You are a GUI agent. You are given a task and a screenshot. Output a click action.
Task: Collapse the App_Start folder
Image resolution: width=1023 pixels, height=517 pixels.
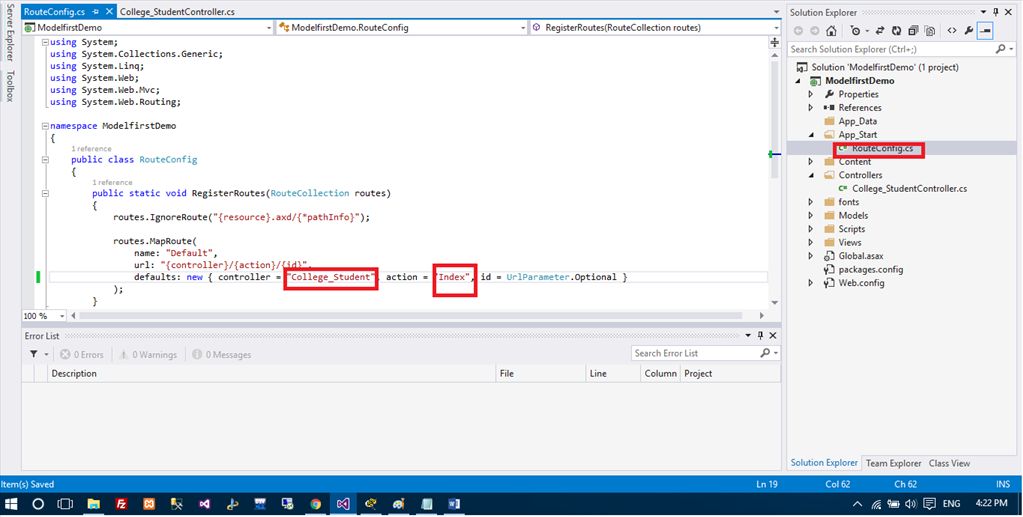(x=811, y=134)
